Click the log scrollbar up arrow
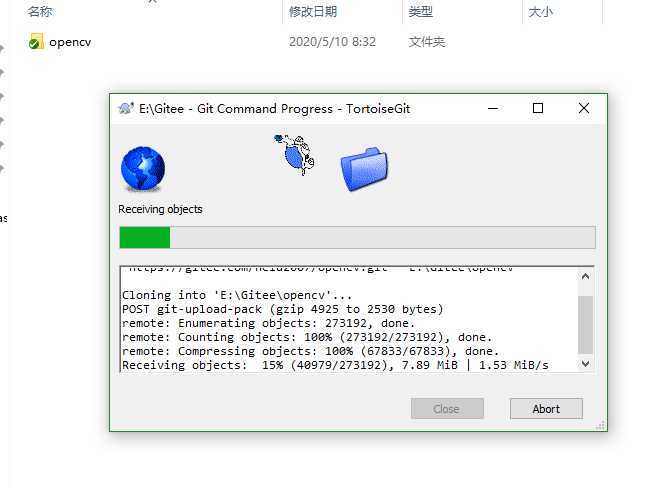 coord(585,277)
